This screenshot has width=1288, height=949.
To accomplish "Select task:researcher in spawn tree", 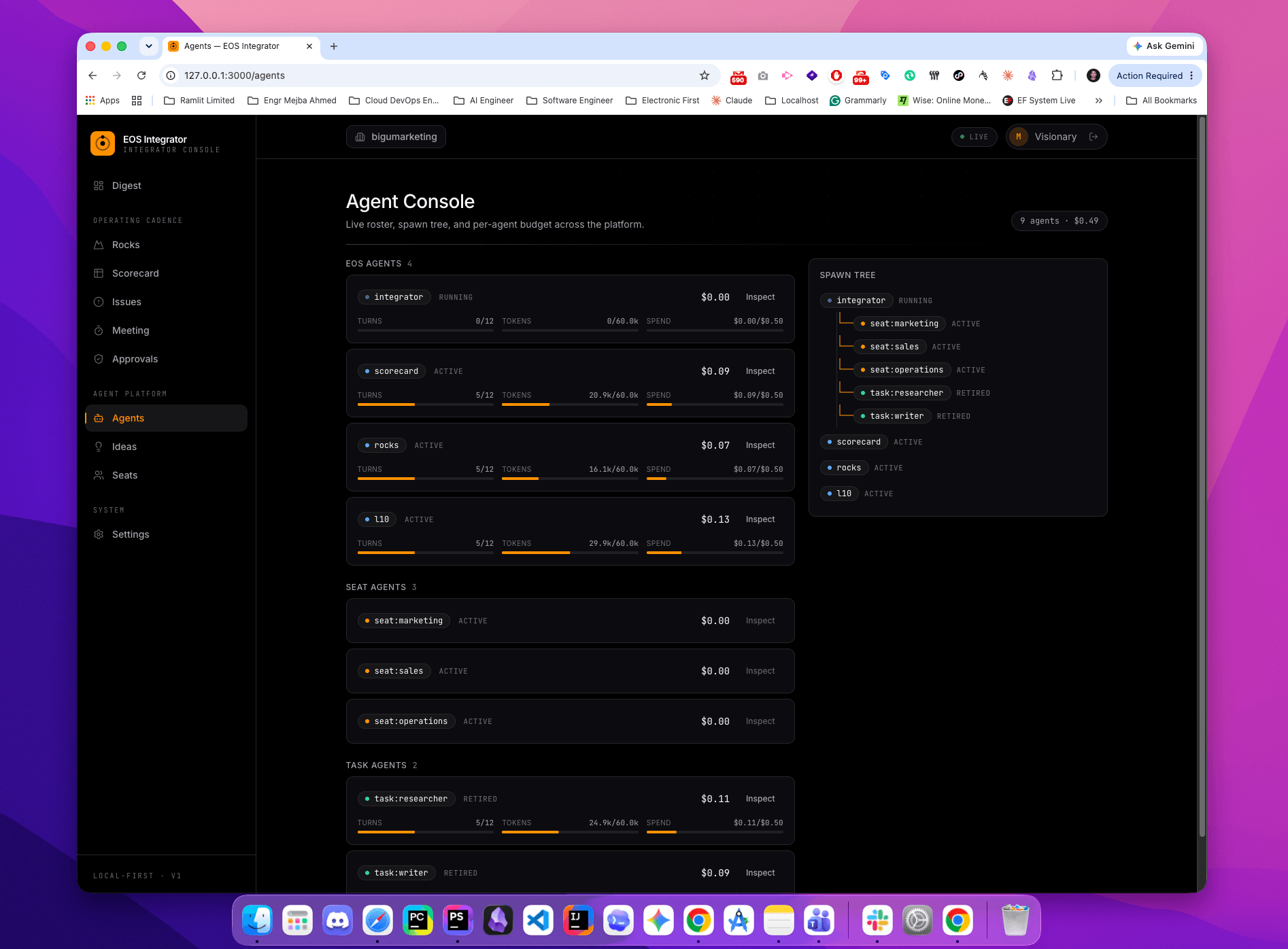I will (902, 393).
